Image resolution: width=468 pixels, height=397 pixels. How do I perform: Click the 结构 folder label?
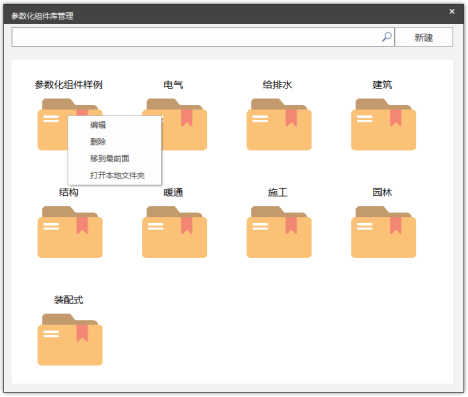[x=69, y=192]
